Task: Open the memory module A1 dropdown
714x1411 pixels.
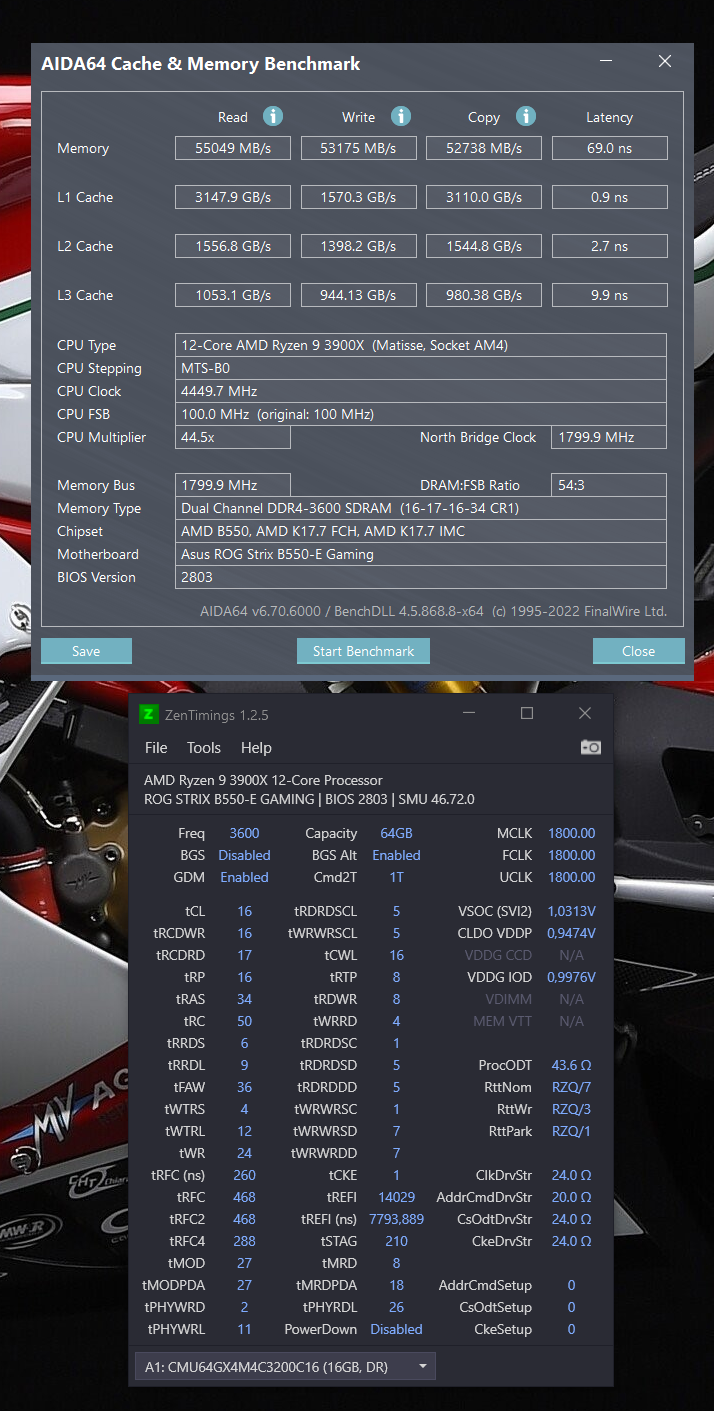Action: click(x=285, y=1366)
